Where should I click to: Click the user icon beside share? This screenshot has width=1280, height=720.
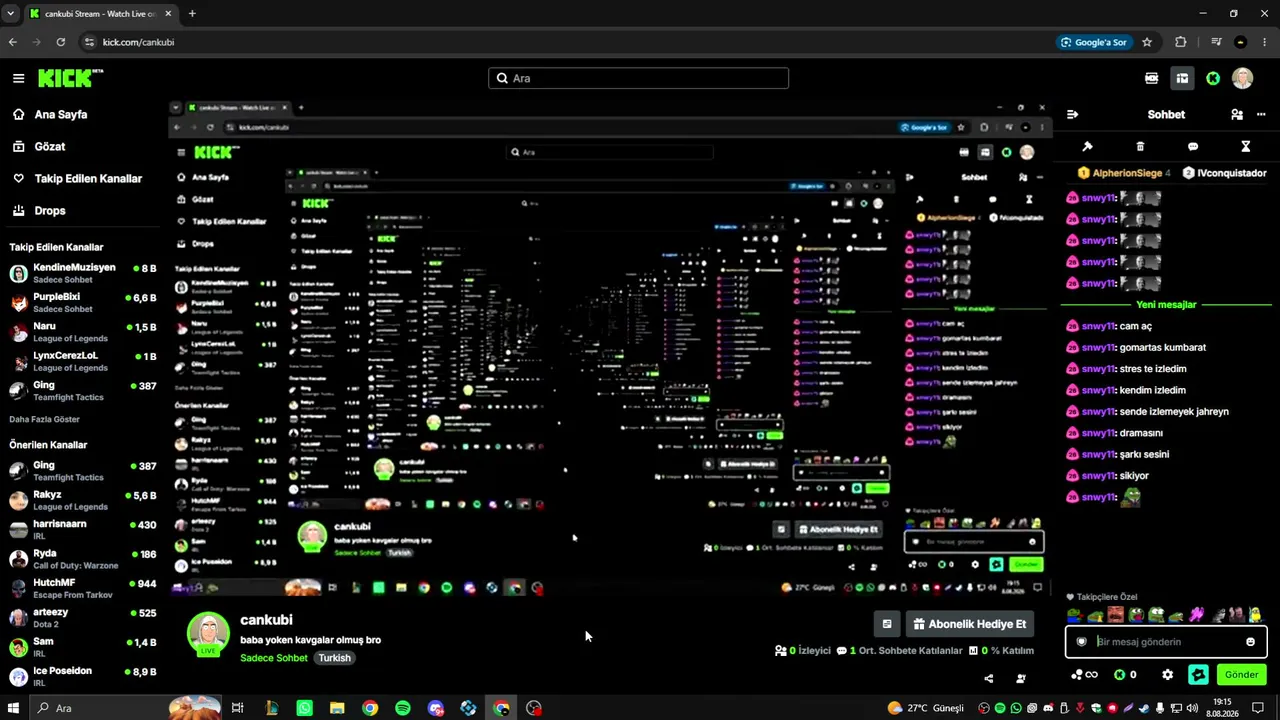(x=1020, y=678)
